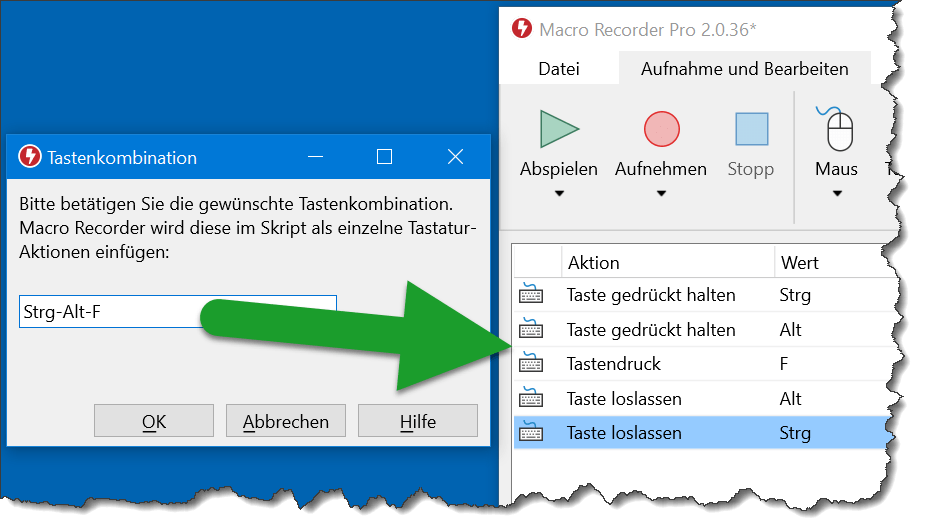Click Alt value in the second row
Viewport: 927px width, 532px height.
(x=790, y=329)
